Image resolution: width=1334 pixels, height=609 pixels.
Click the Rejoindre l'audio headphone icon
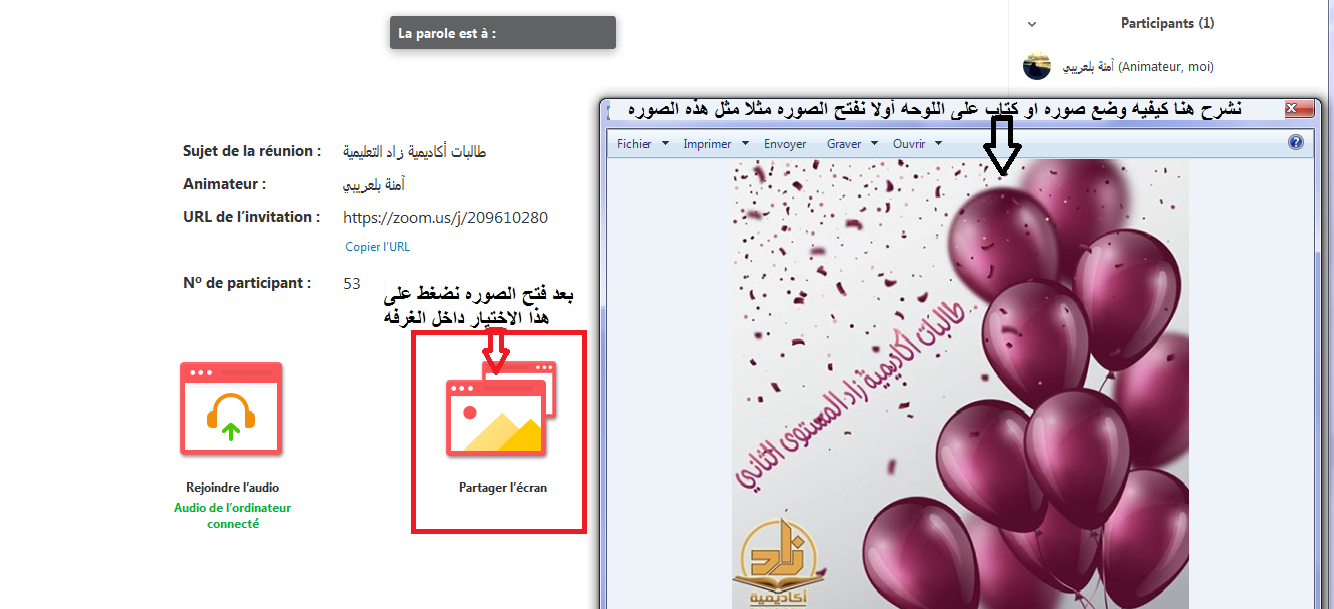(231, 409)
